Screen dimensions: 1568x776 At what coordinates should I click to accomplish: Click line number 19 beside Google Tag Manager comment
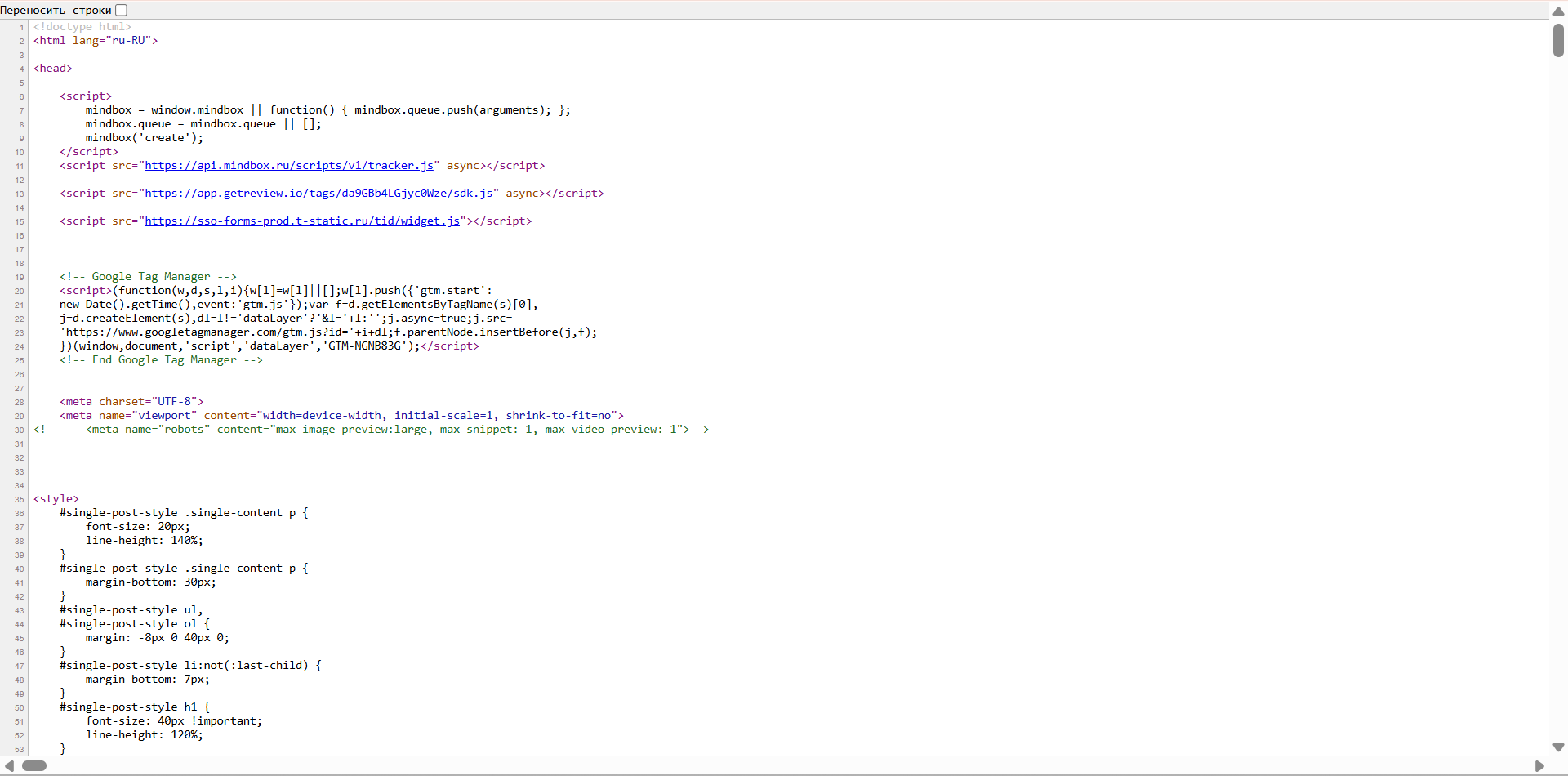pyautogui.click(x=20, y=277)
